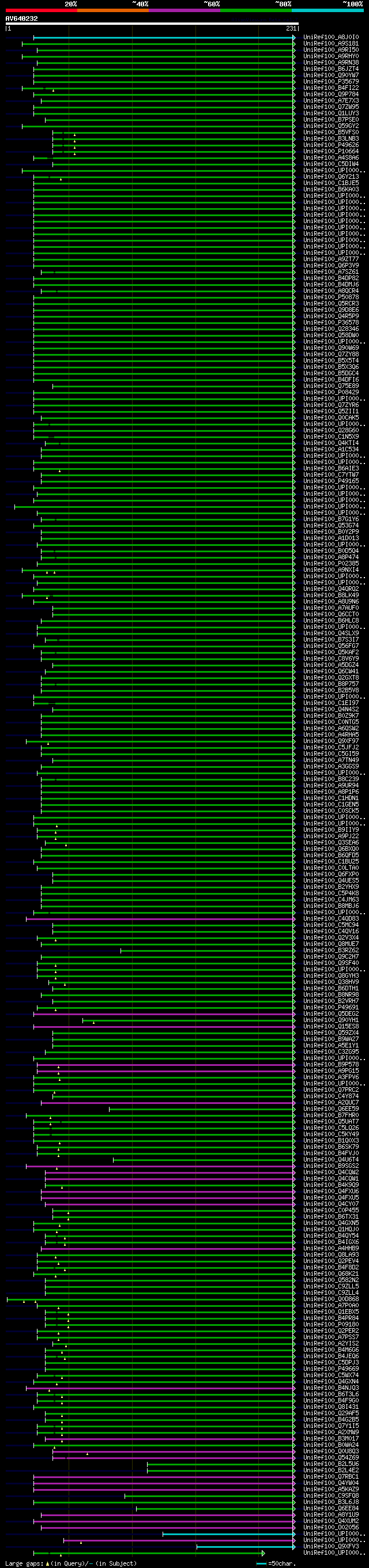
Task: Select the label UniRef100_C5MC94
Action: [332, 925]
